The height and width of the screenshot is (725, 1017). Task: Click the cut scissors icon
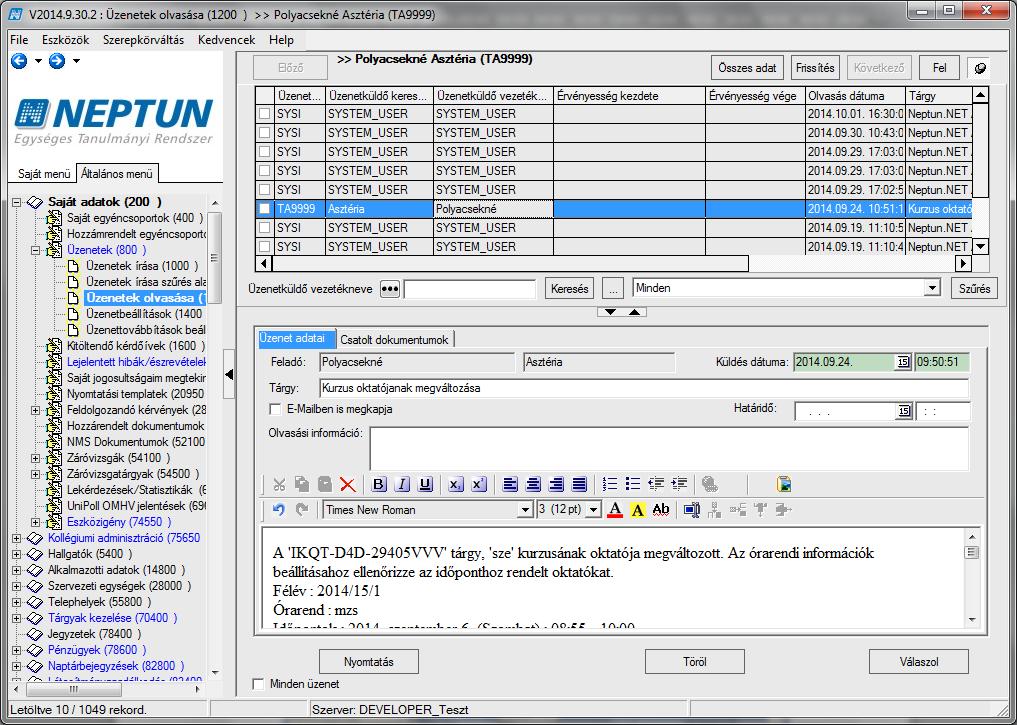point(280,484)
